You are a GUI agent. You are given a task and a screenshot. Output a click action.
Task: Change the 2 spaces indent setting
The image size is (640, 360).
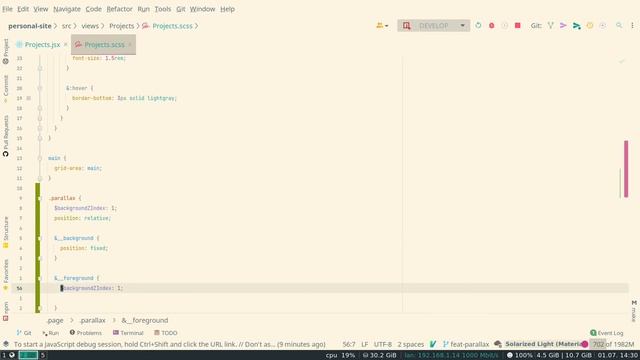click(x=411, y=344)
